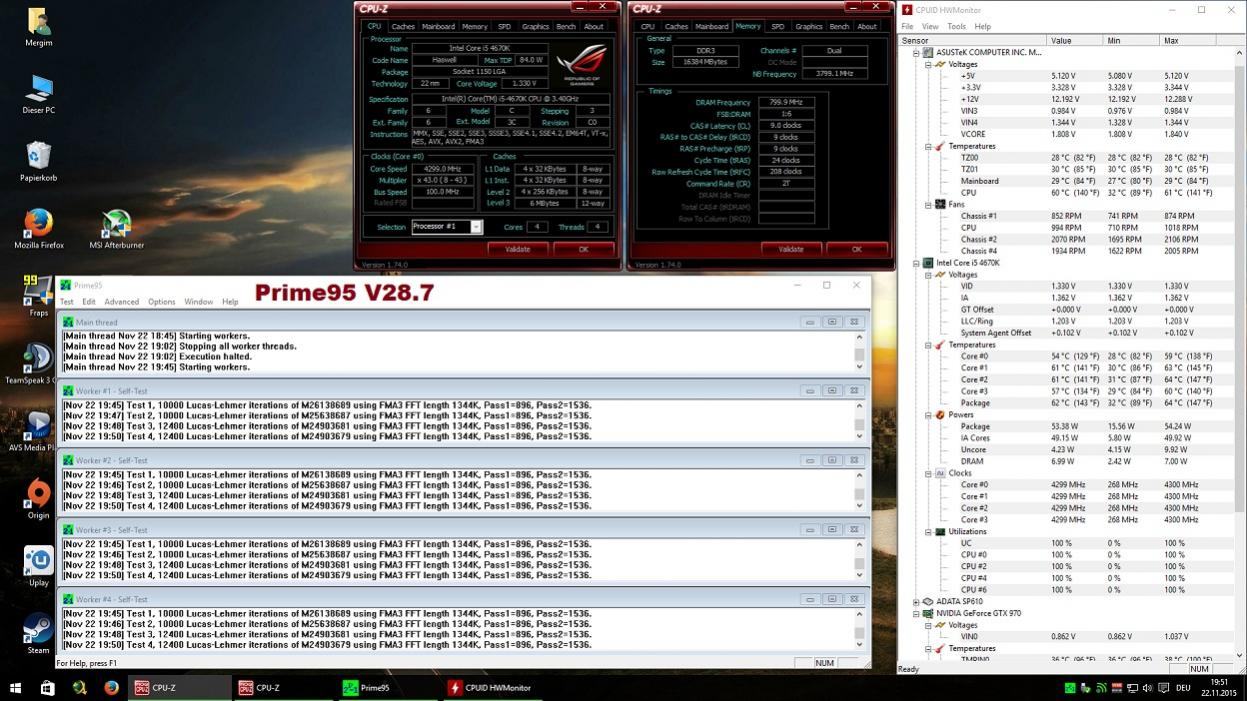The height and width of the screenshot is (701, 1247).
Task: Collapse the Fans tree node
Action: pyautogui.click(x=928, y=204)
